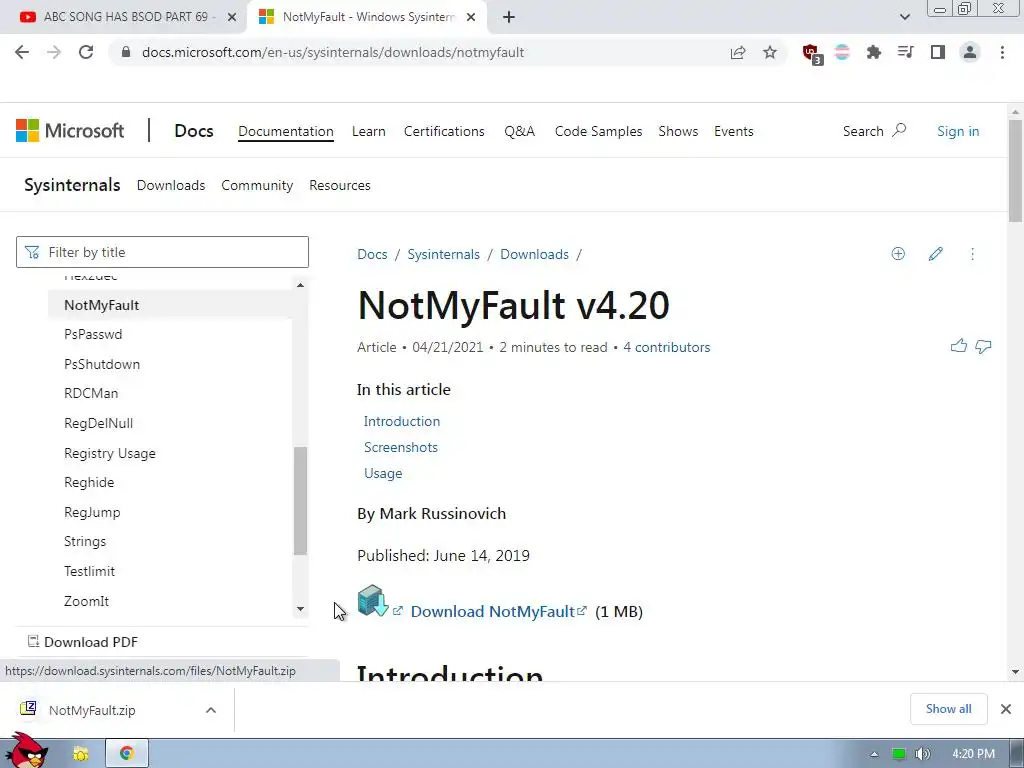Image resolution: width=1024 pixels, height=768 pixels.
Task: Show hidden tray icons arrow
Action: coord(874,754)
